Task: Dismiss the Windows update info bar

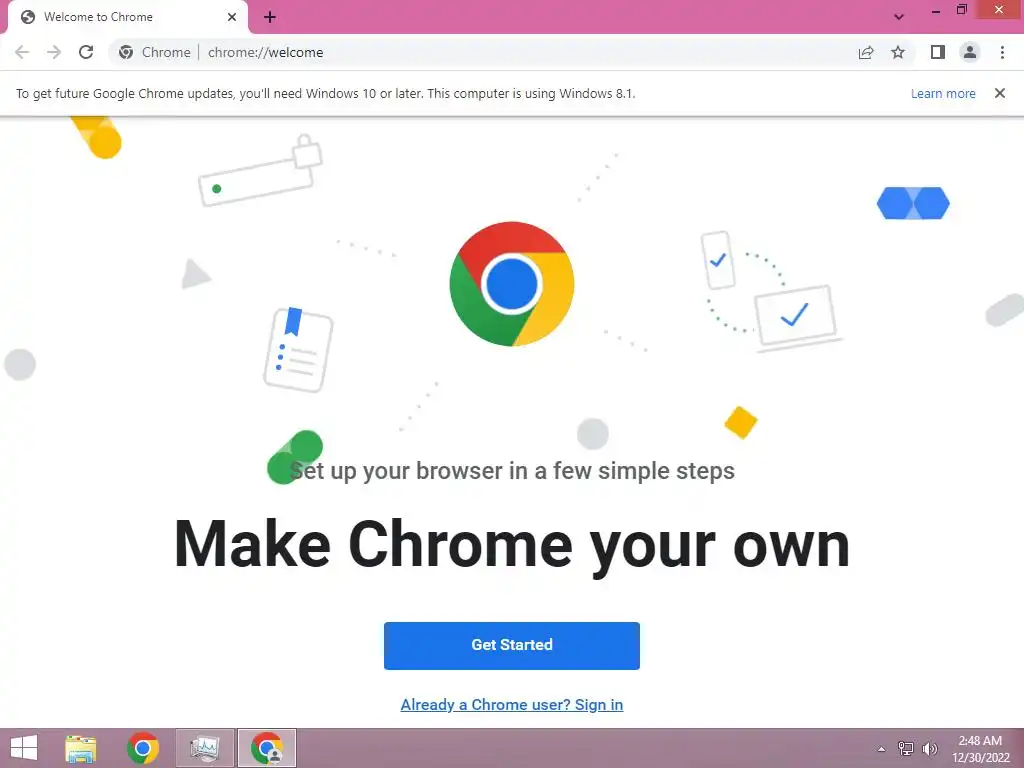Action: click(x=999, y=93)
